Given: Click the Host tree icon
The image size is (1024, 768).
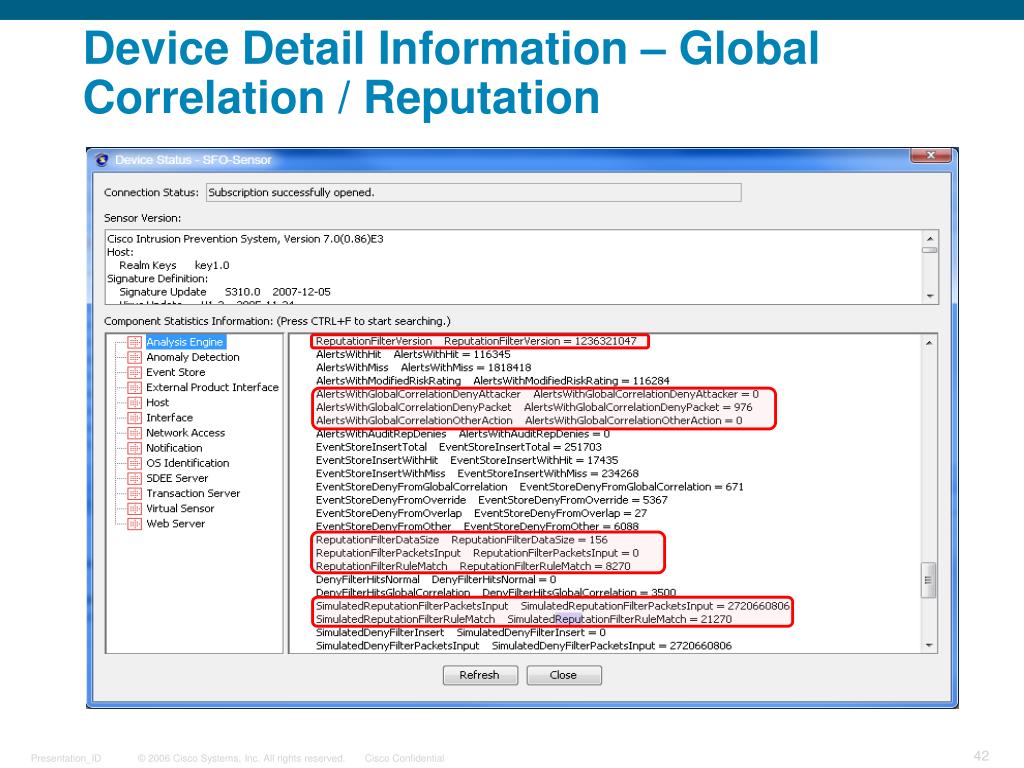Looking at the screenshot, I should coord(135,402).
